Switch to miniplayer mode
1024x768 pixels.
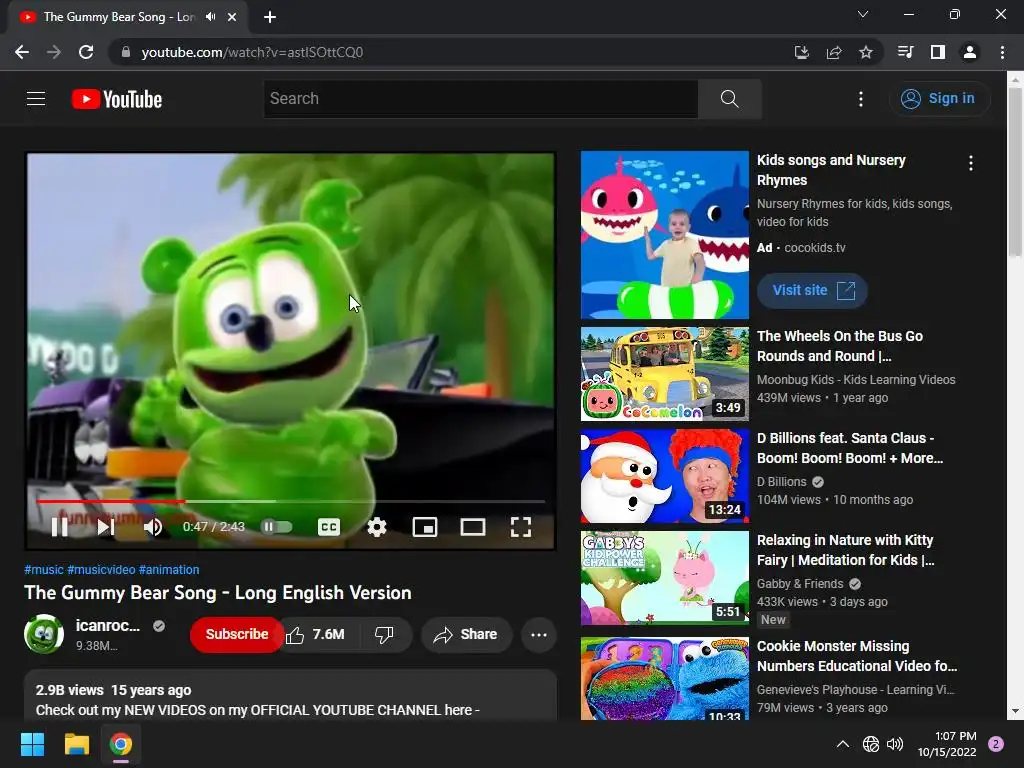click(x=424, y=527)
